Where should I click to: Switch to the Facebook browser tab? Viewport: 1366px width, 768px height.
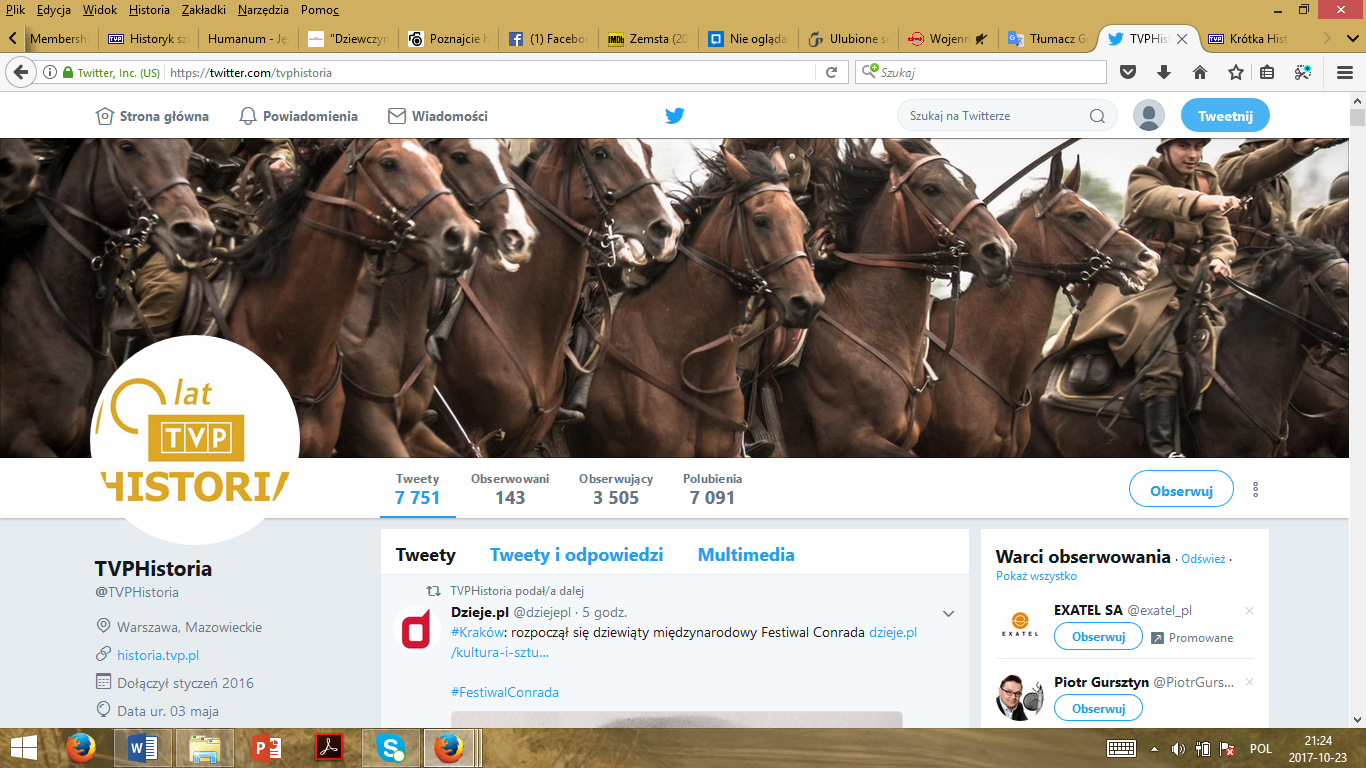point(546,39)
